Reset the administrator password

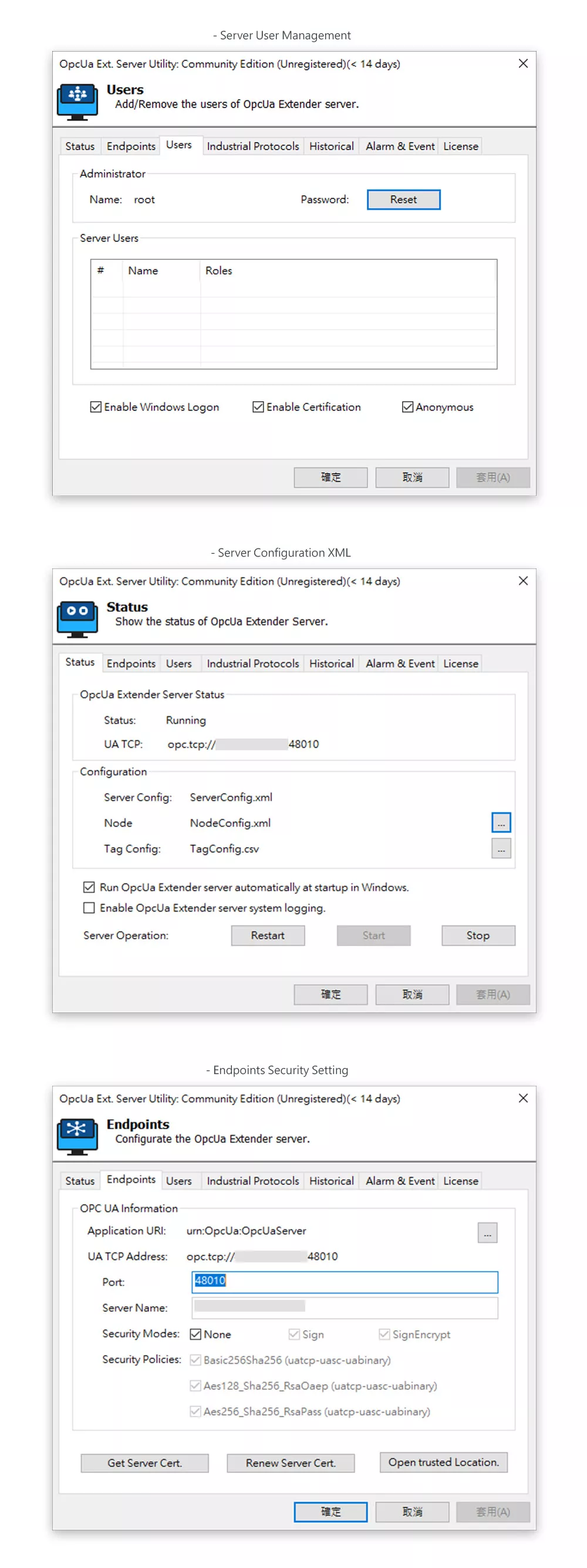[x=403, y=199]
